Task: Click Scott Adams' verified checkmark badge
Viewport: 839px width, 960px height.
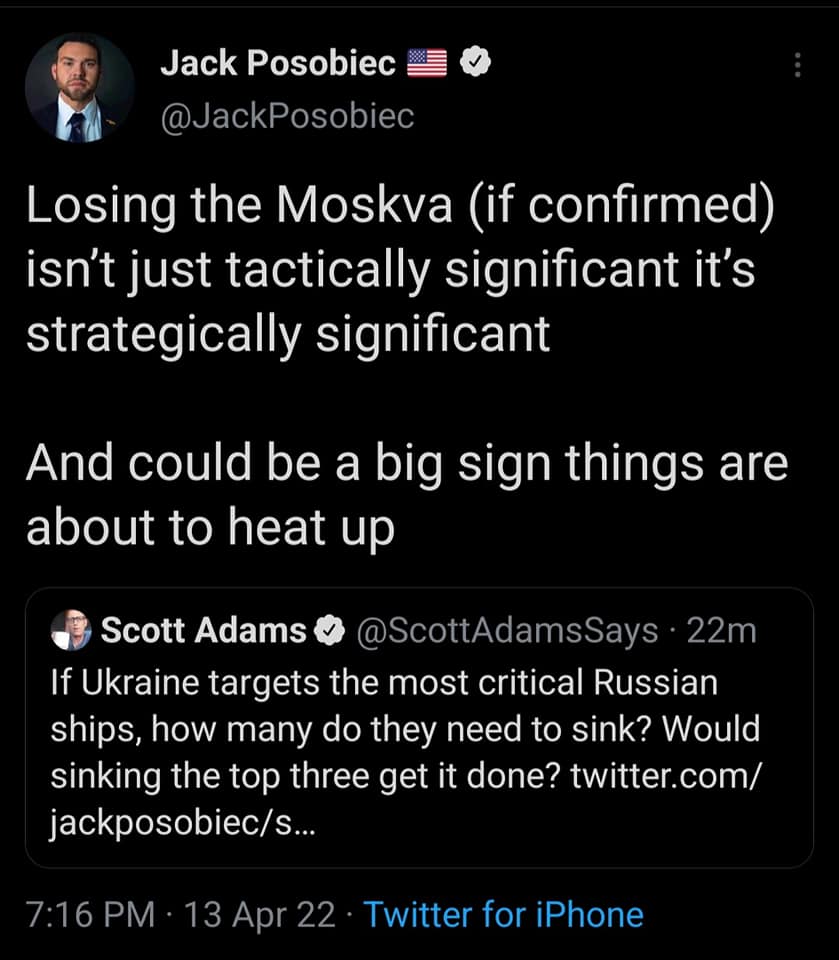Action: click(x=327, y=630)
